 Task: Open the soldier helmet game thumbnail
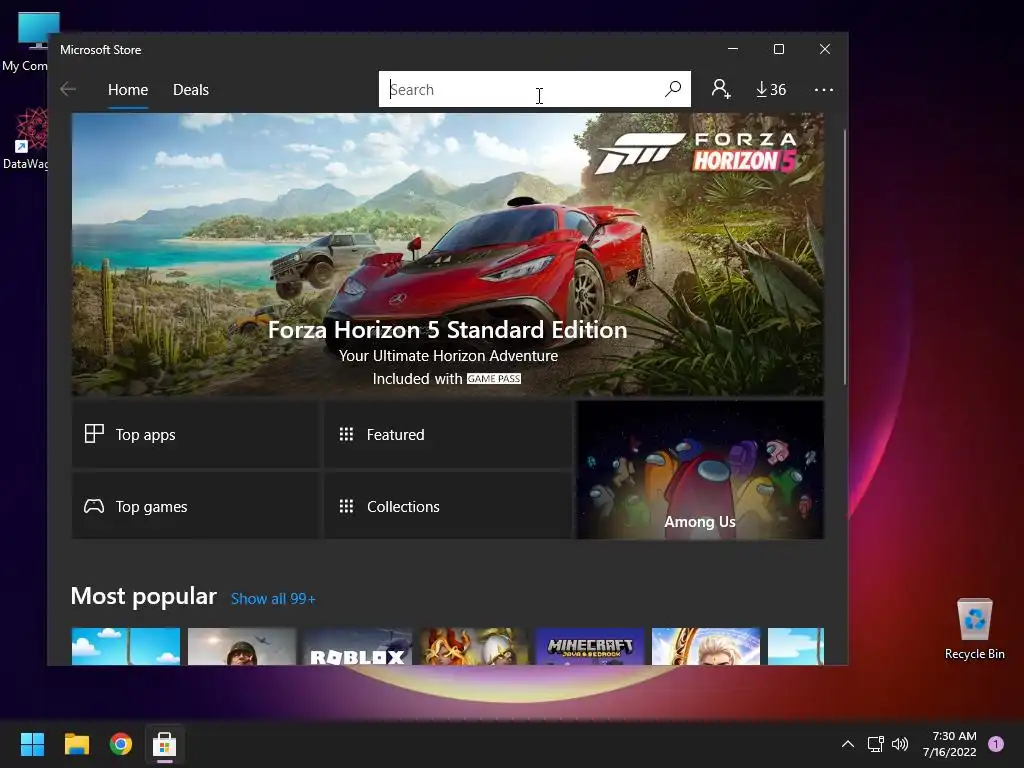click(x=242, y=647)
